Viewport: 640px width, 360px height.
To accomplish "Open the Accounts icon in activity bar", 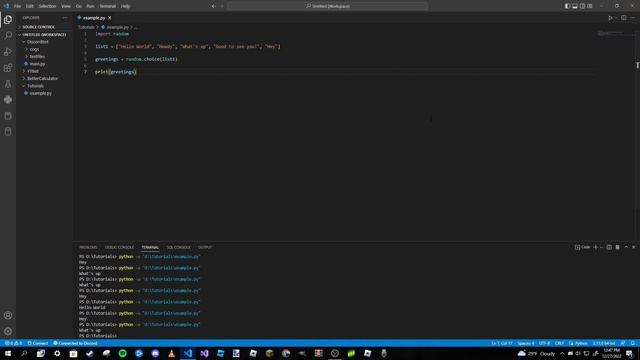I will coord(8,315).
